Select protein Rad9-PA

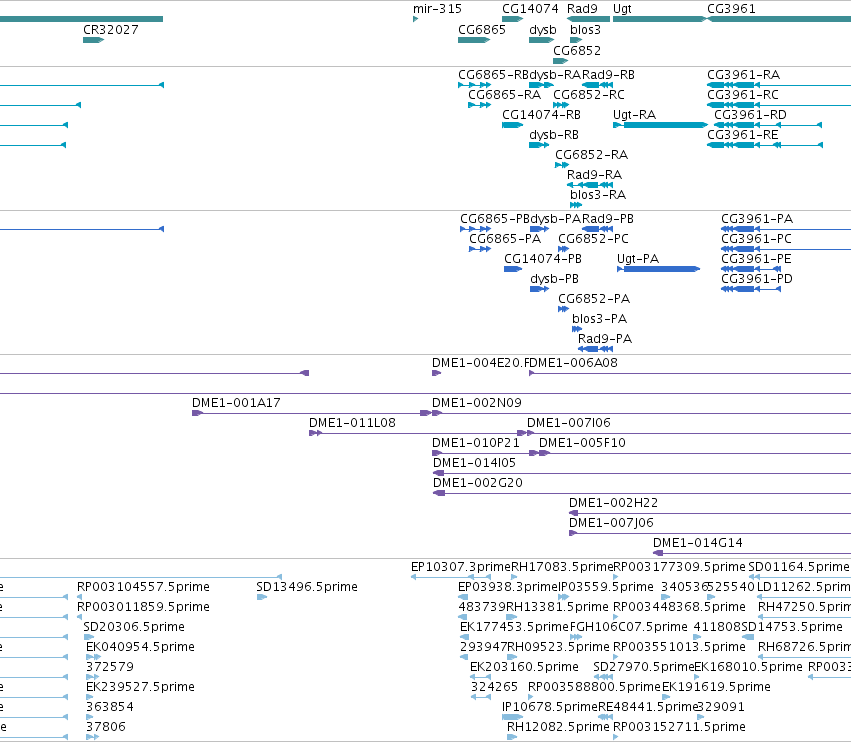pos(605,339)
